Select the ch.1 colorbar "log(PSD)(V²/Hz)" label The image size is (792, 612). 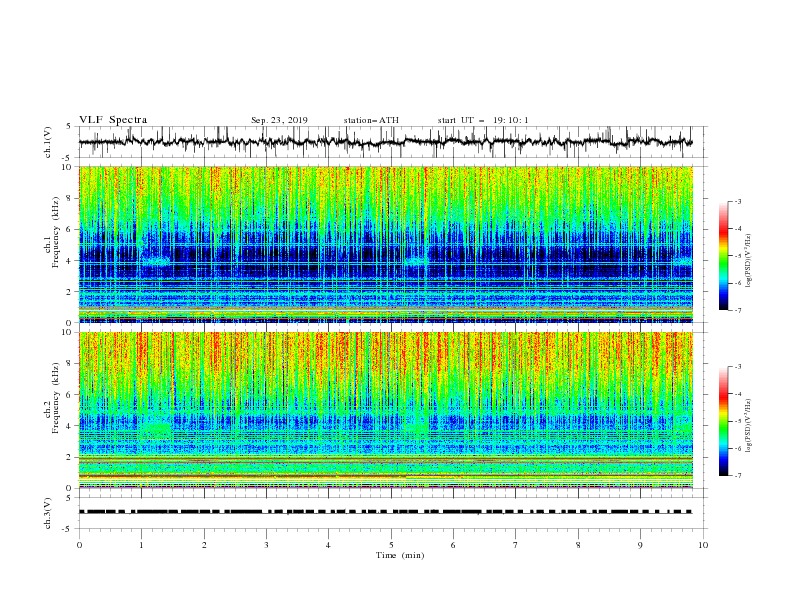(748, 261)
